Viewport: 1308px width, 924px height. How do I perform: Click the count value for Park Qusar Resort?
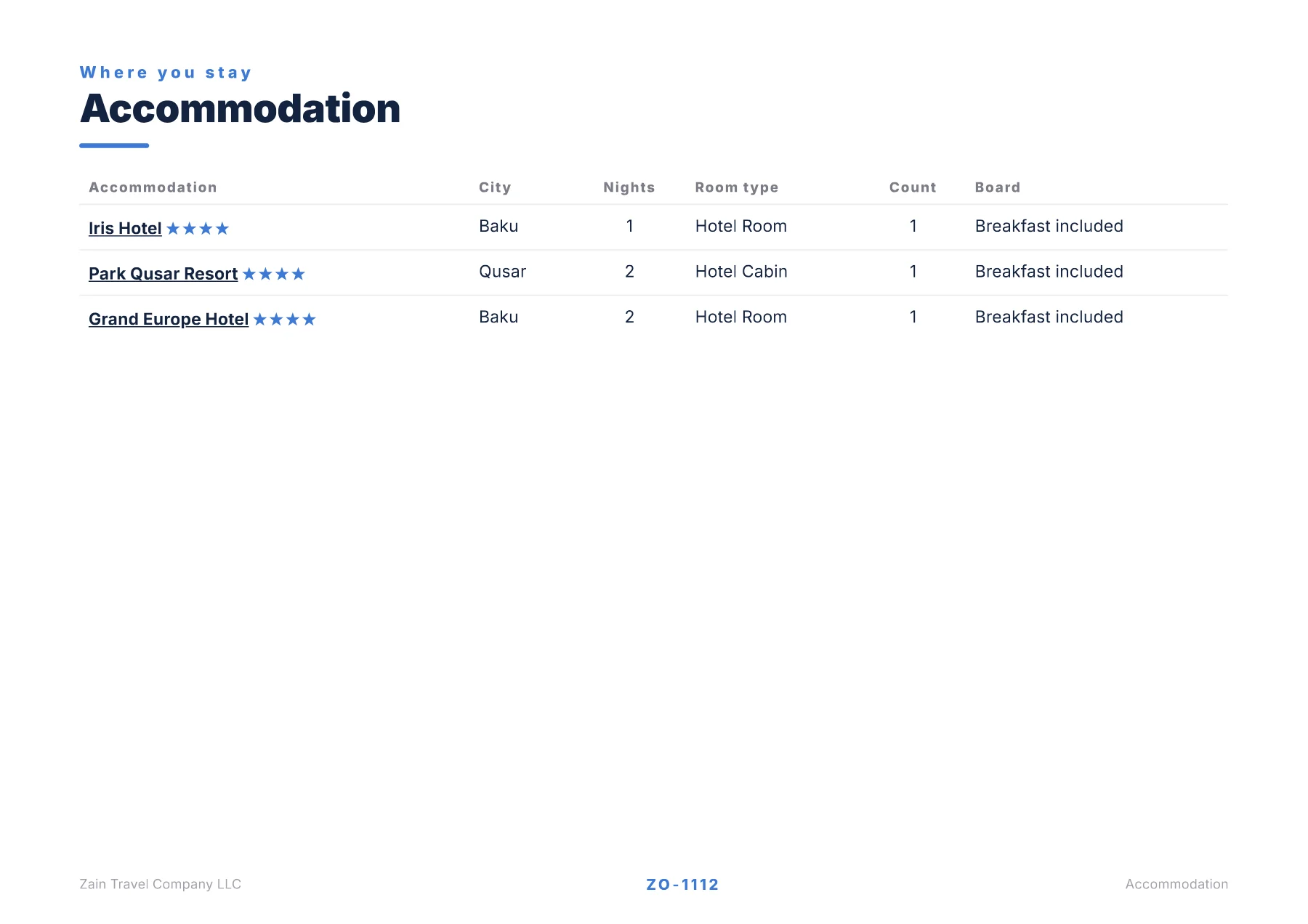pyautogui.click(x=913, y=272)
